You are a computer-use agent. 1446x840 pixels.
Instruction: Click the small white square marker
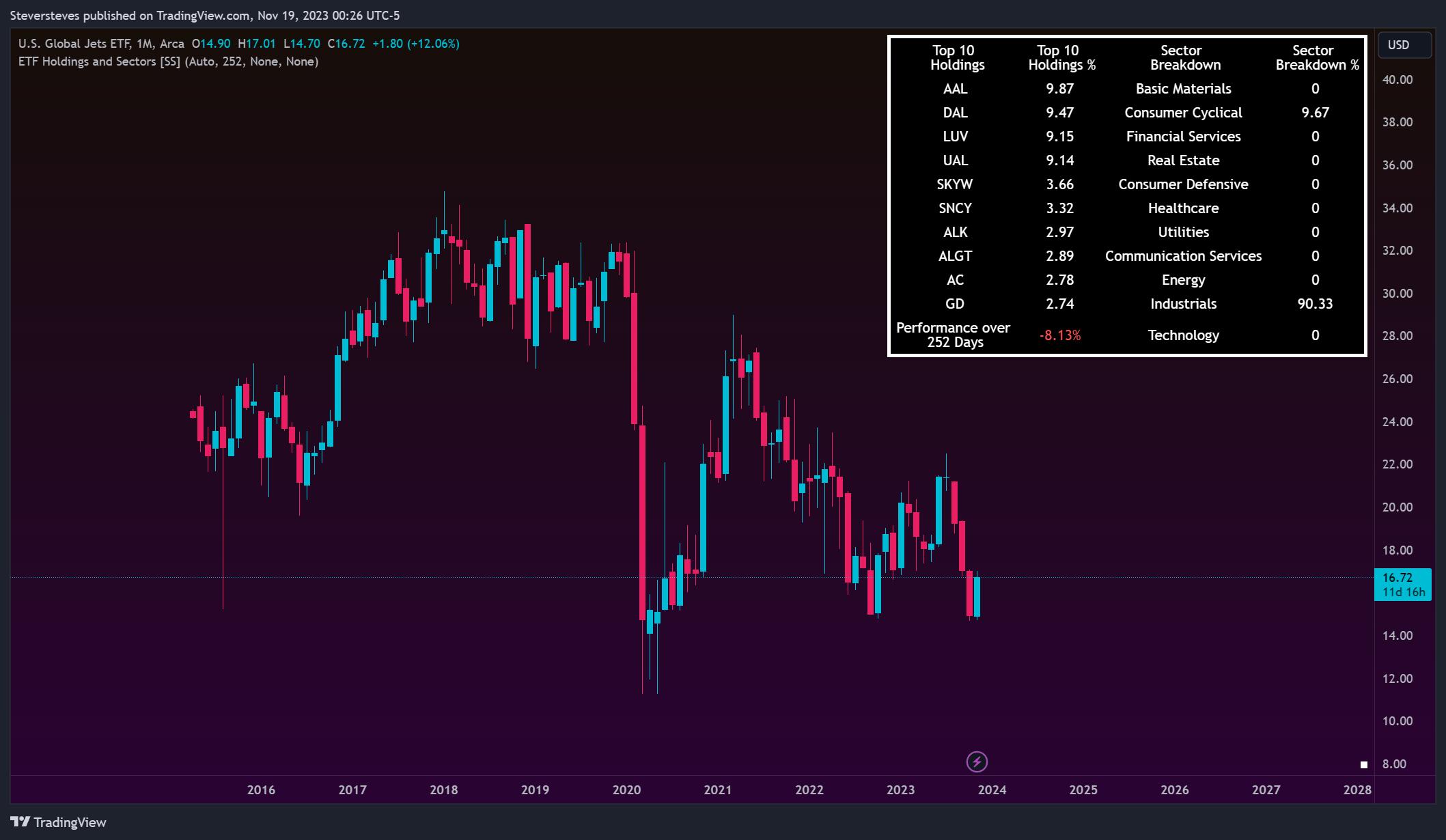click(x=1363, y=765)
